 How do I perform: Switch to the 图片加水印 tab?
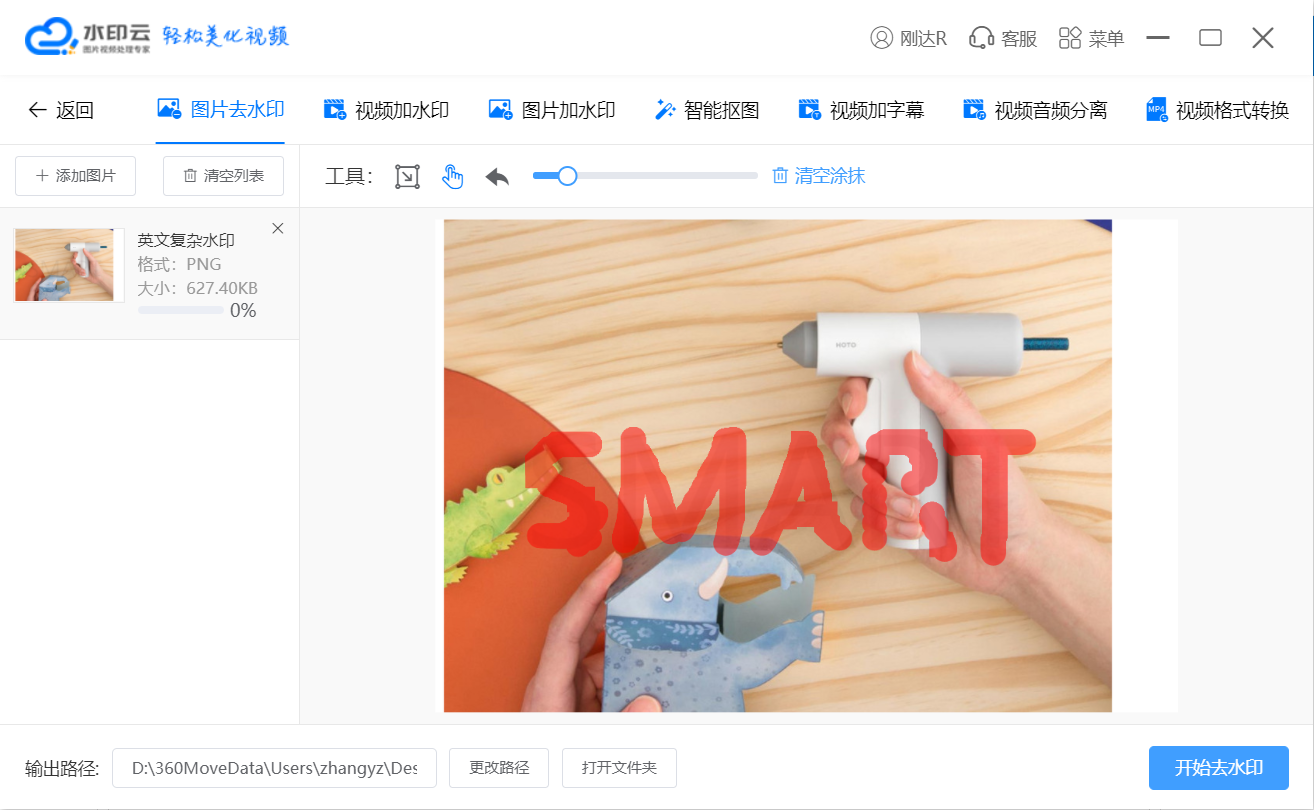[551, 110]
